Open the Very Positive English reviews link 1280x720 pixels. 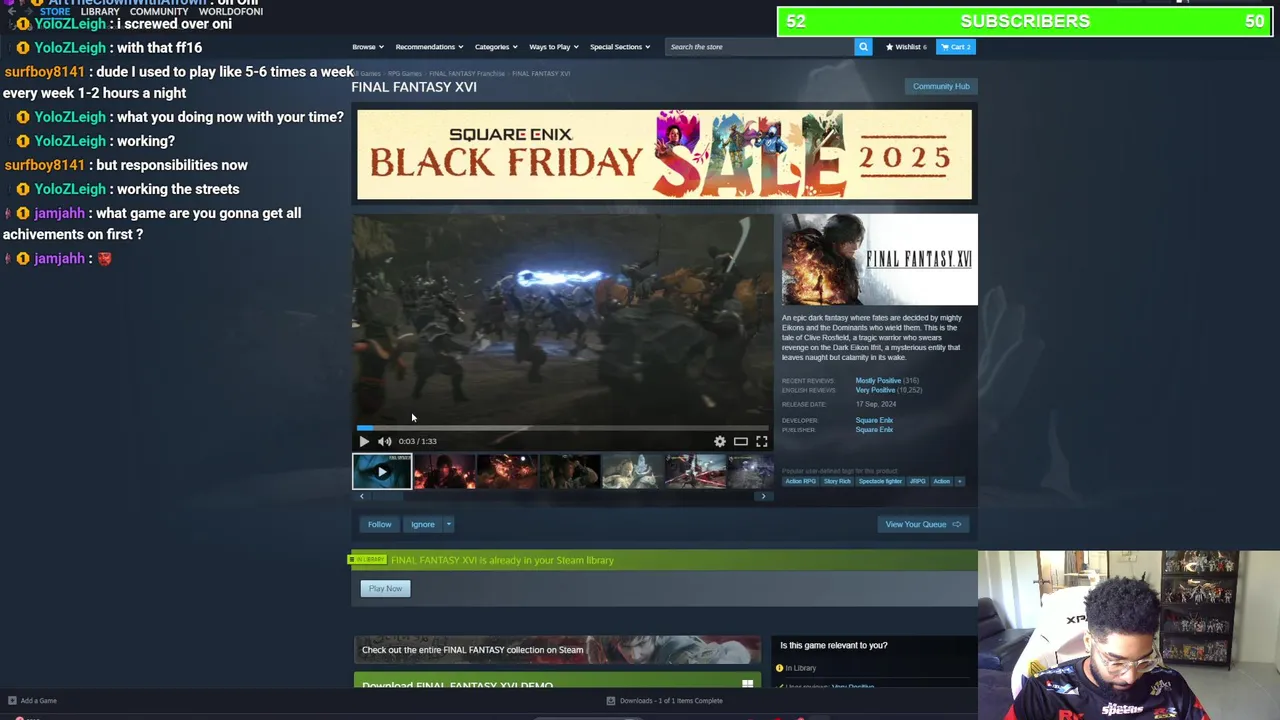(875, 390)
